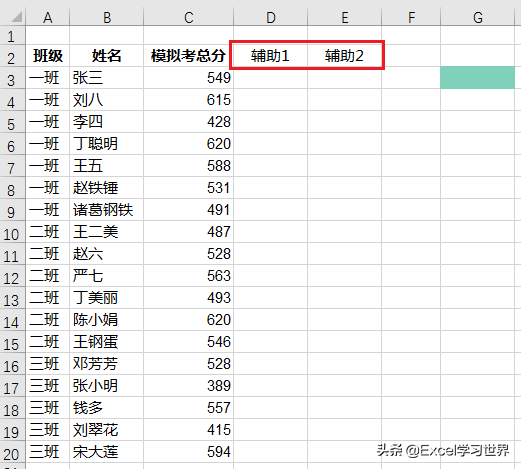Click the score cell 491
521x469 pixels.
click(x=189, y=210)
